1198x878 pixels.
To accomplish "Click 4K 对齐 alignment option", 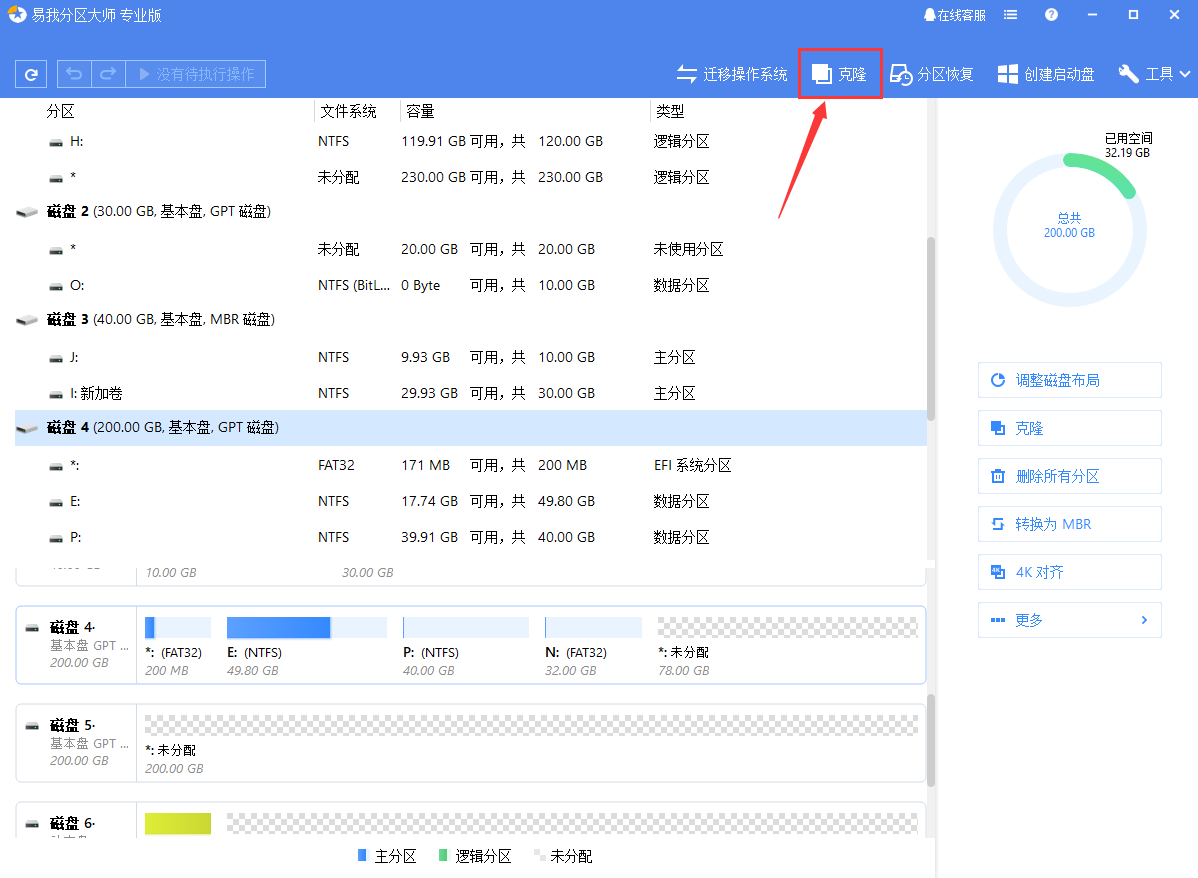I will point(1069,572).
